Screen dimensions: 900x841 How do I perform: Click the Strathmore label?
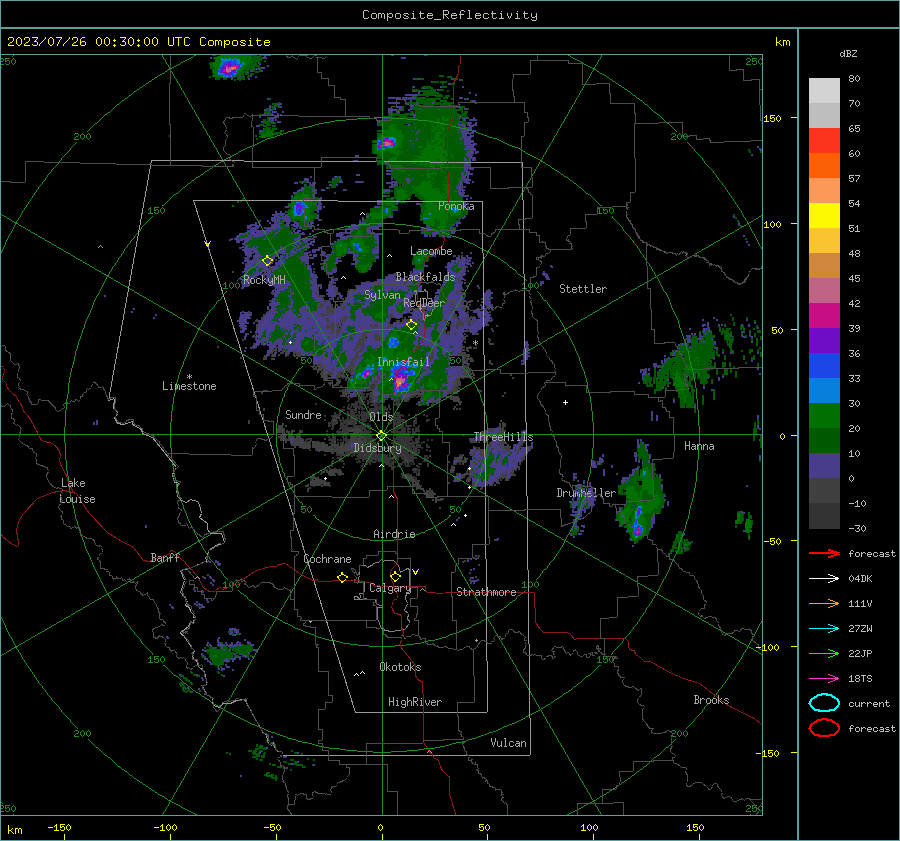pos(486,592)
